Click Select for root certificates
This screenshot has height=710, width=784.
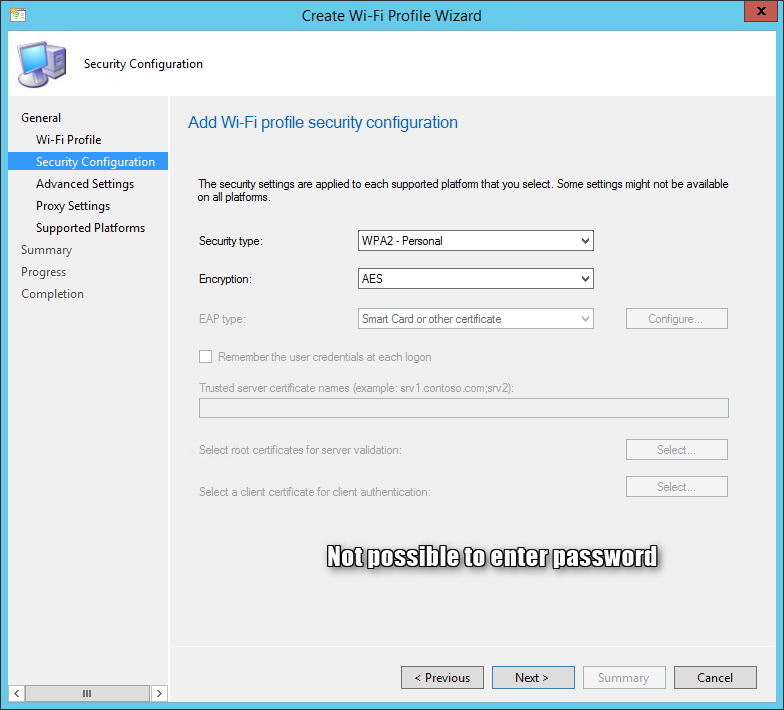pos(676,450)
